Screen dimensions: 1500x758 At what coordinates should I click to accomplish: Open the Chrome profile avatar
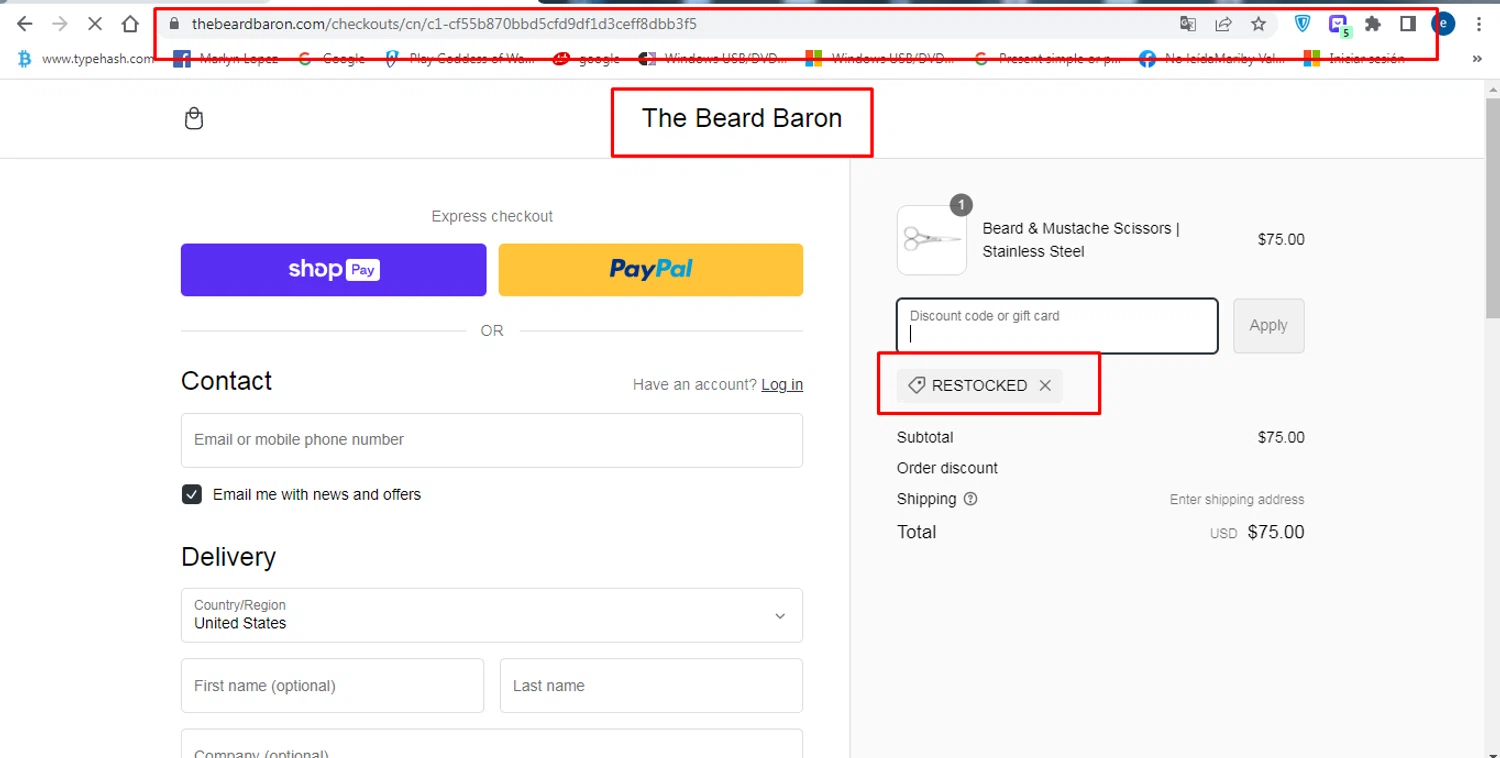1443,24
